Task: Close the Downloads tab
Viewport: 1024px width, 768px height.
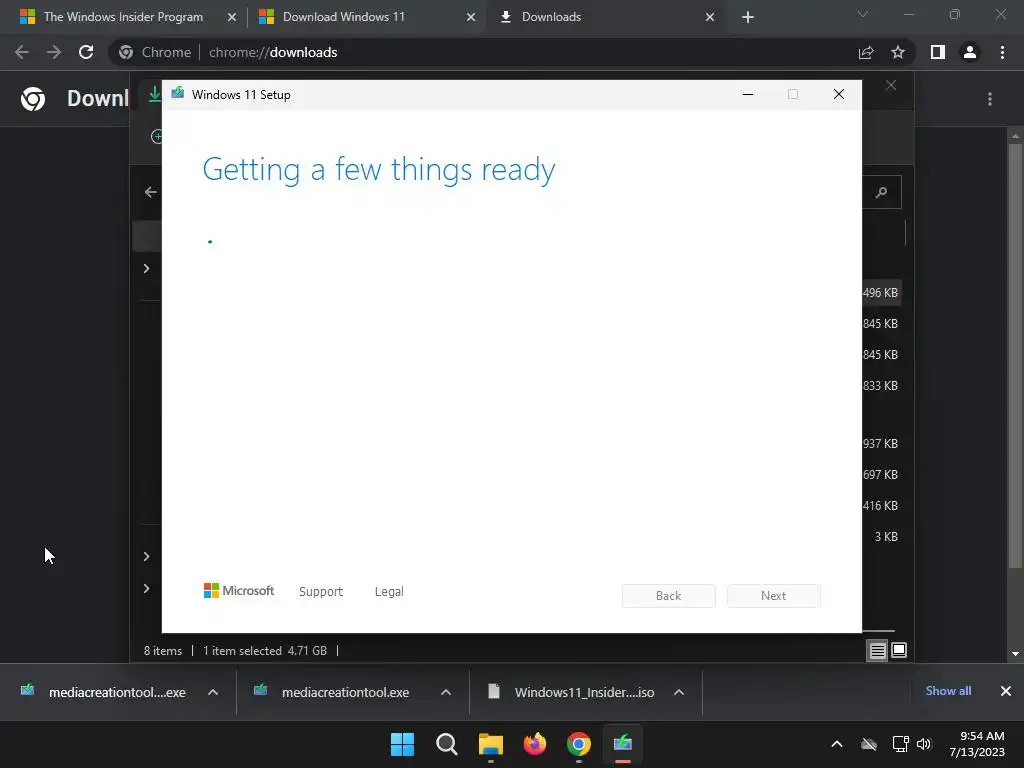Action: (x=710, y=17)
